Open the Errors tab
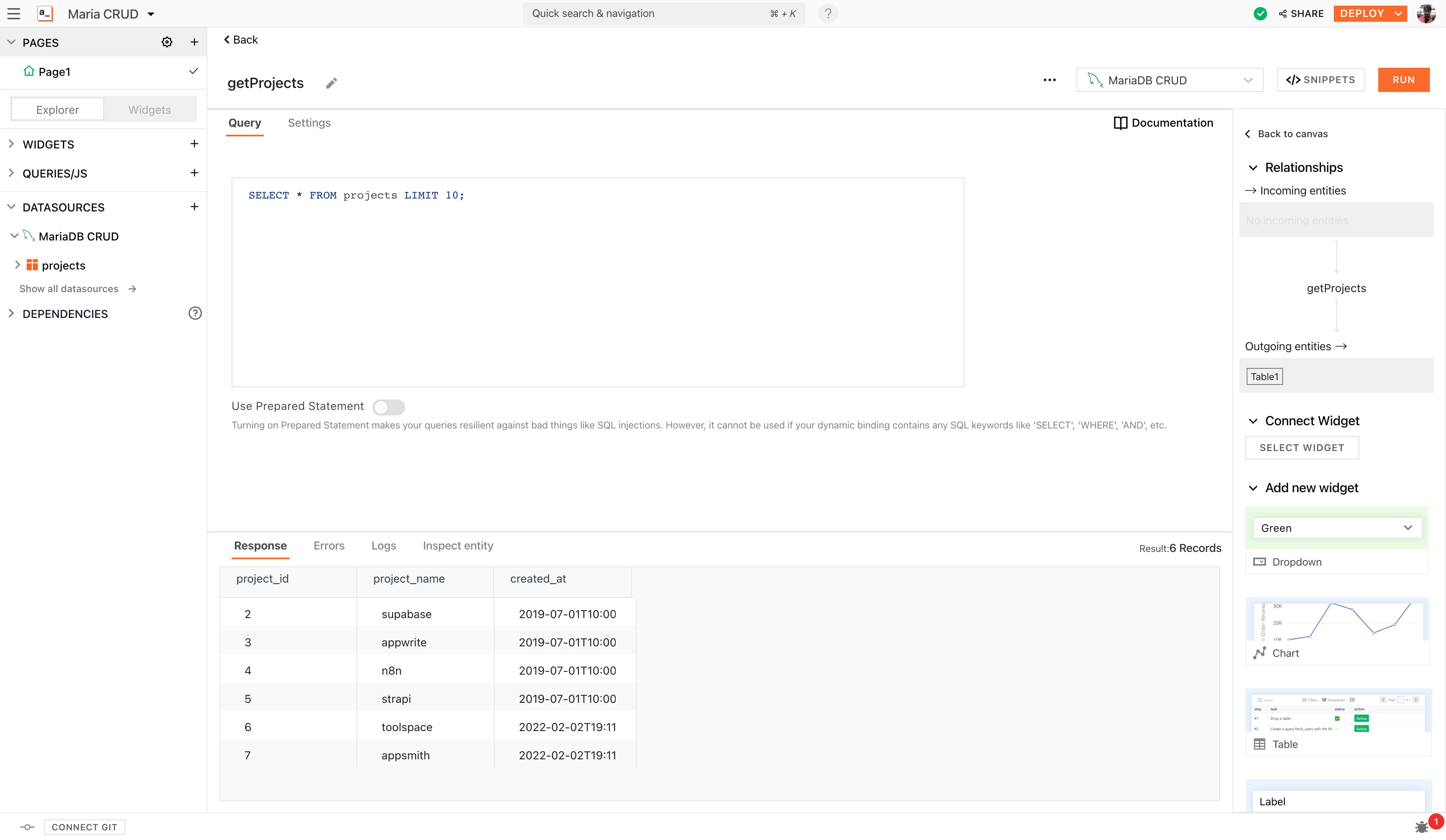1446x840 pixels. [x=329, y=545]
